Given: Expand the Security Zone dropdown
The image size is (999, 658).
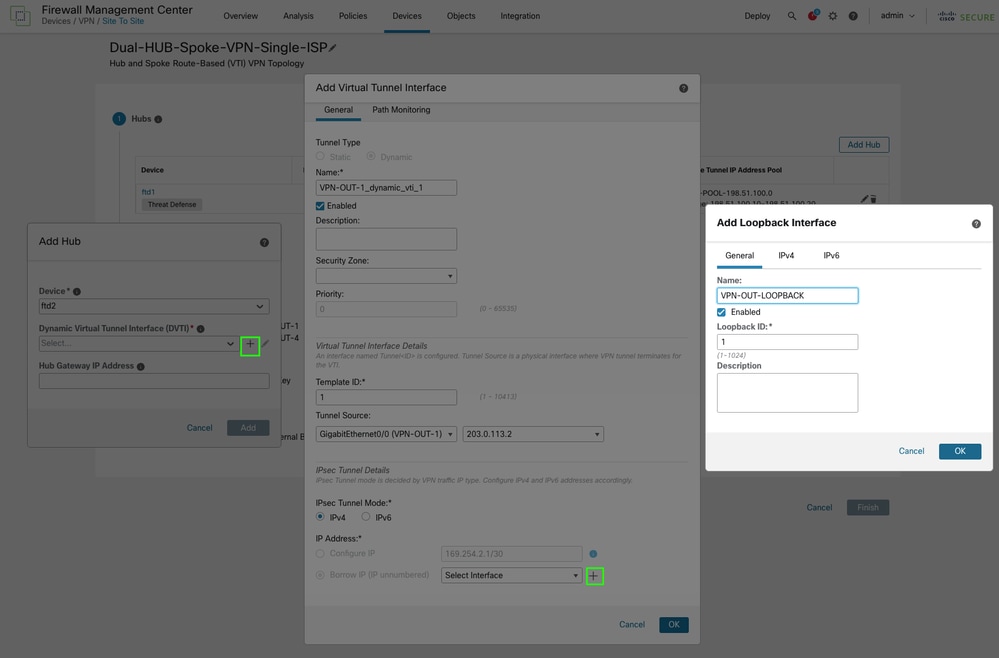Looking at the screenshot, I should [386, 276].
